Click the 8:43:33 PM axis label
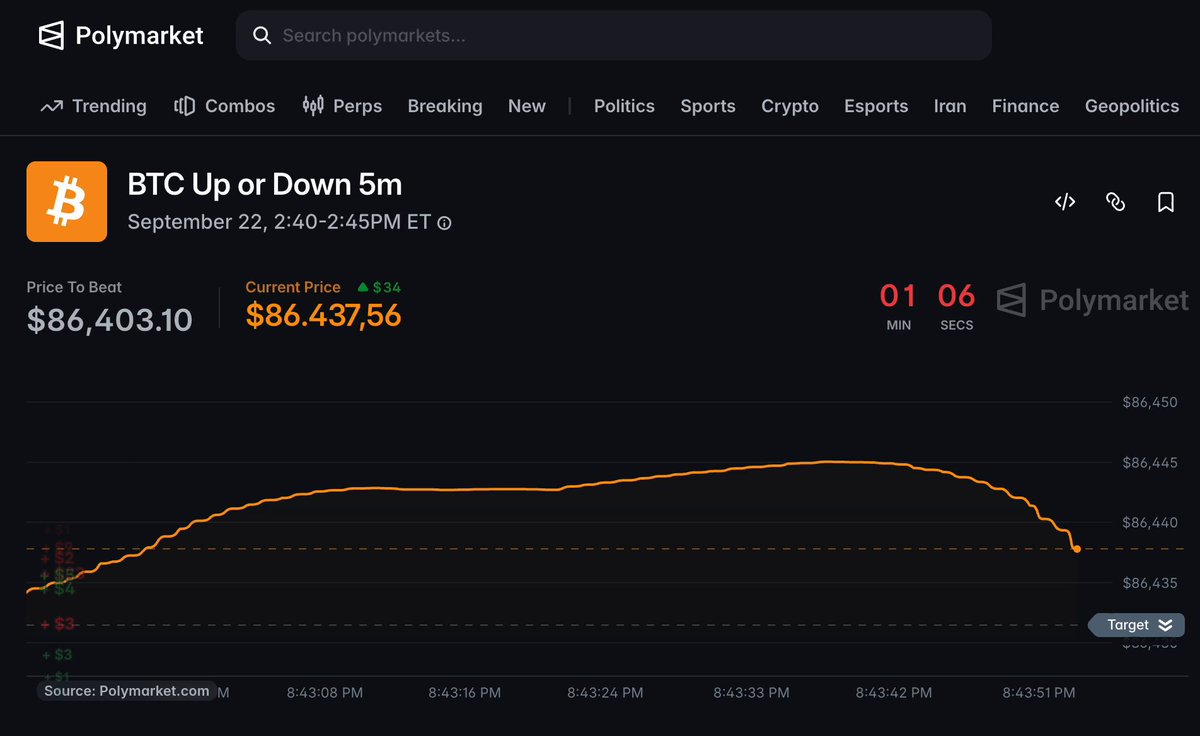 752,692
